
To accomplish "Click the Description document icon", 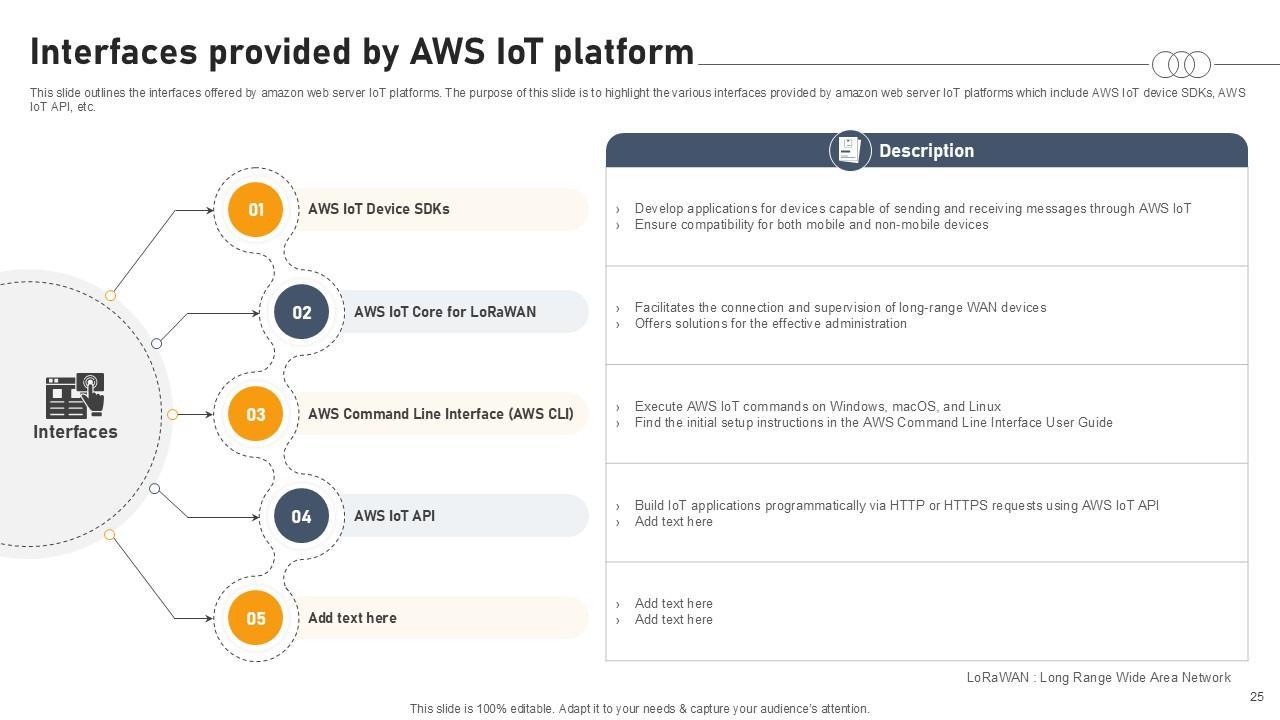I will click(x=849, y=151).
